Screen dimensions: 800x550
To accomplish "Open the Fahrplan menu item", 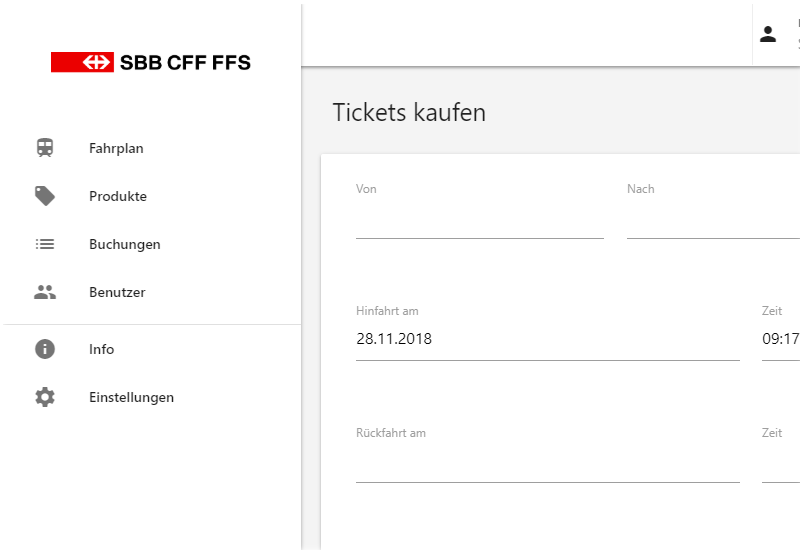I will point(152,148).
